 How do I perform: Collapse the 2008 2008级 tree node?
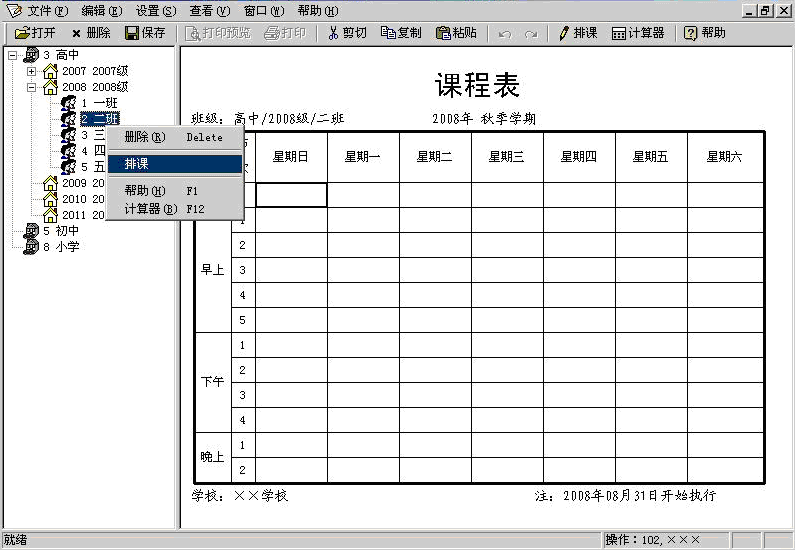pos(31,88)
